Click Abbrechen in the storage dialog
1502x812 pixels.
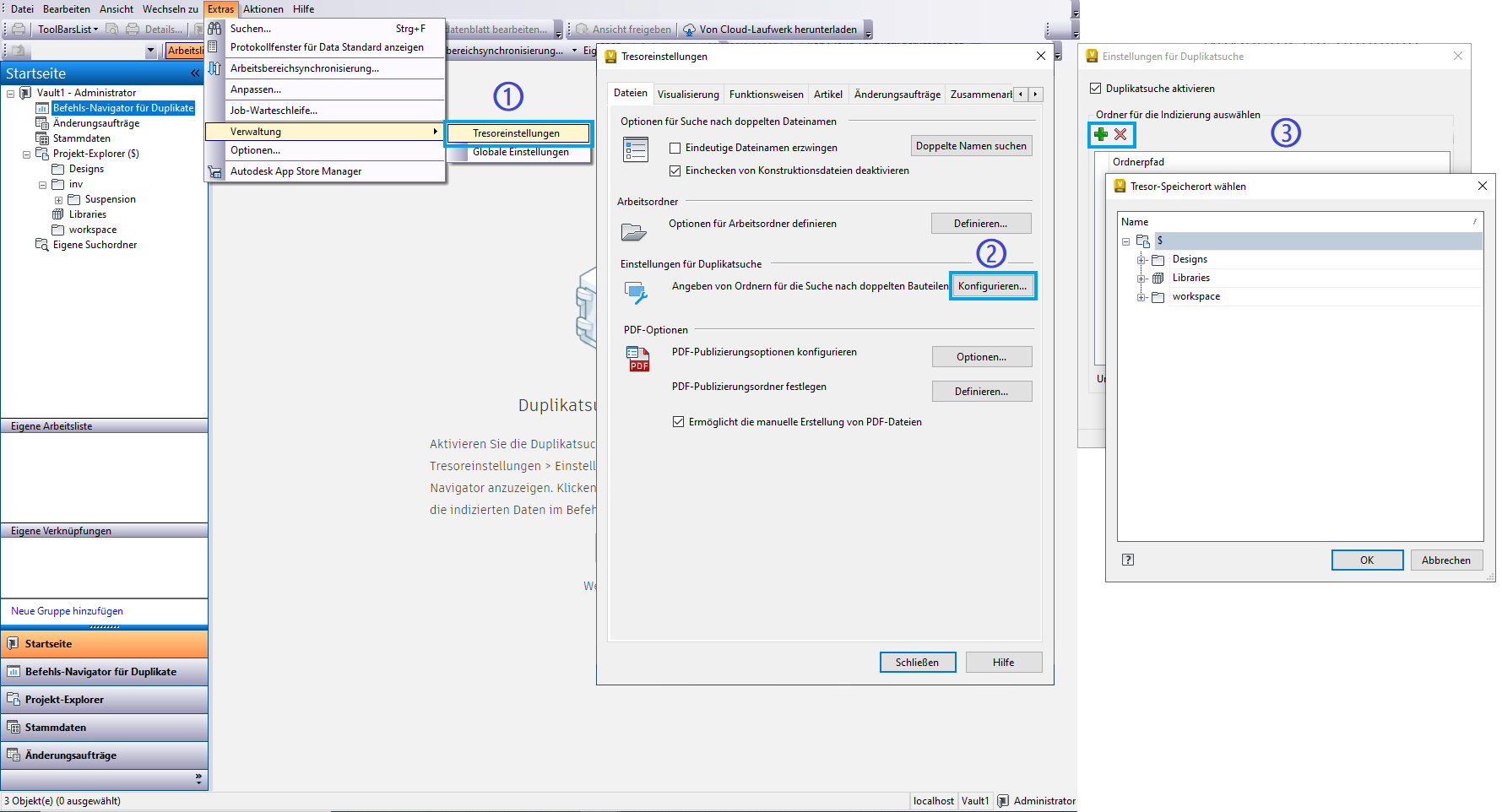(1446, 560)
